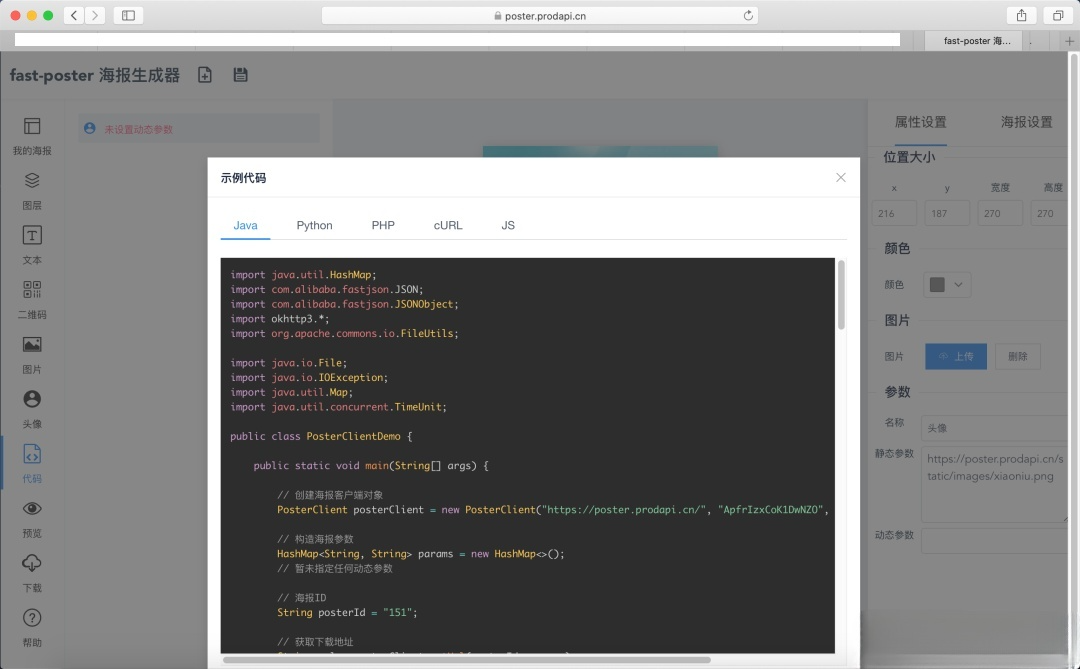Open the 预览 preview view
Image resolution: width=1080 pixels, height=669 pixels.
point(31,518)
